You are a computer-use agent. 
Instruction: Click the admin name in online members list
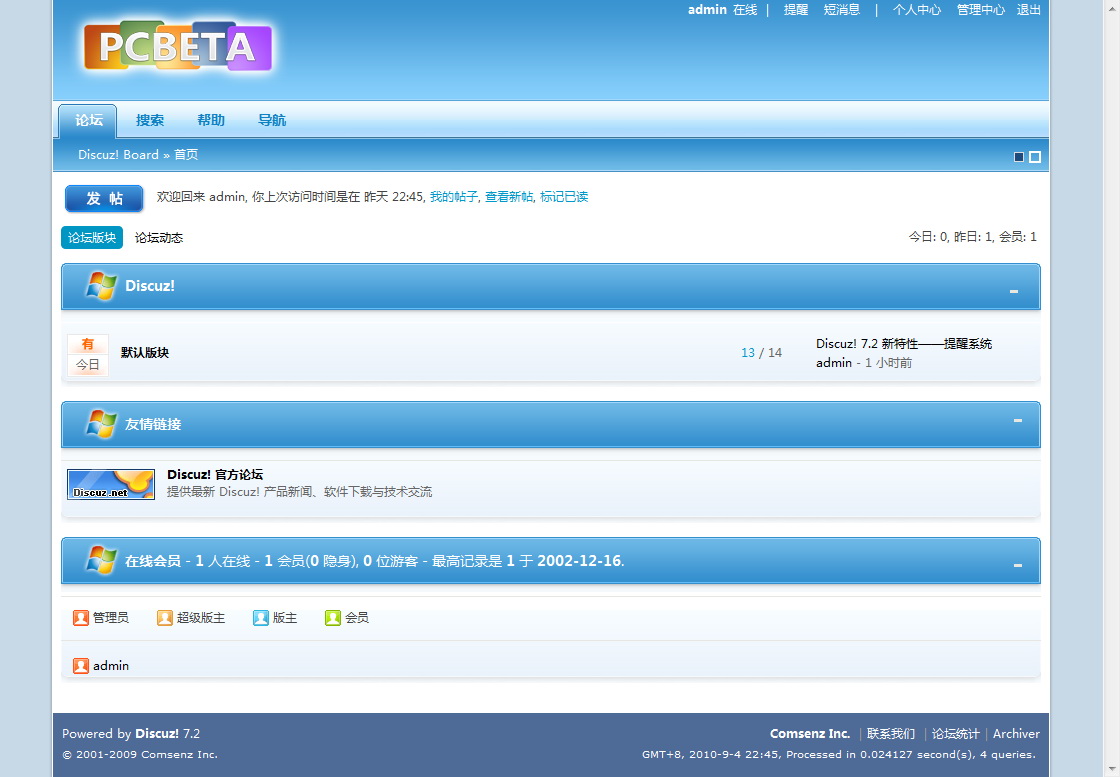pos(111,666)
